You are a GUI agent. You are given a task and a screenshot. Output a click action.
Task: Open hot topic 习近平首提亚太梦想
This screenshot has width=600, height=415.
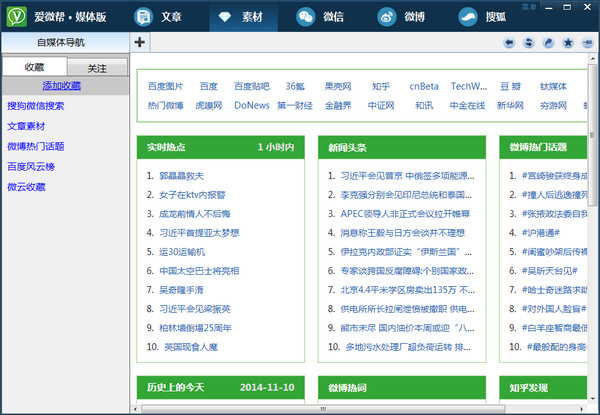click(199, 233)
